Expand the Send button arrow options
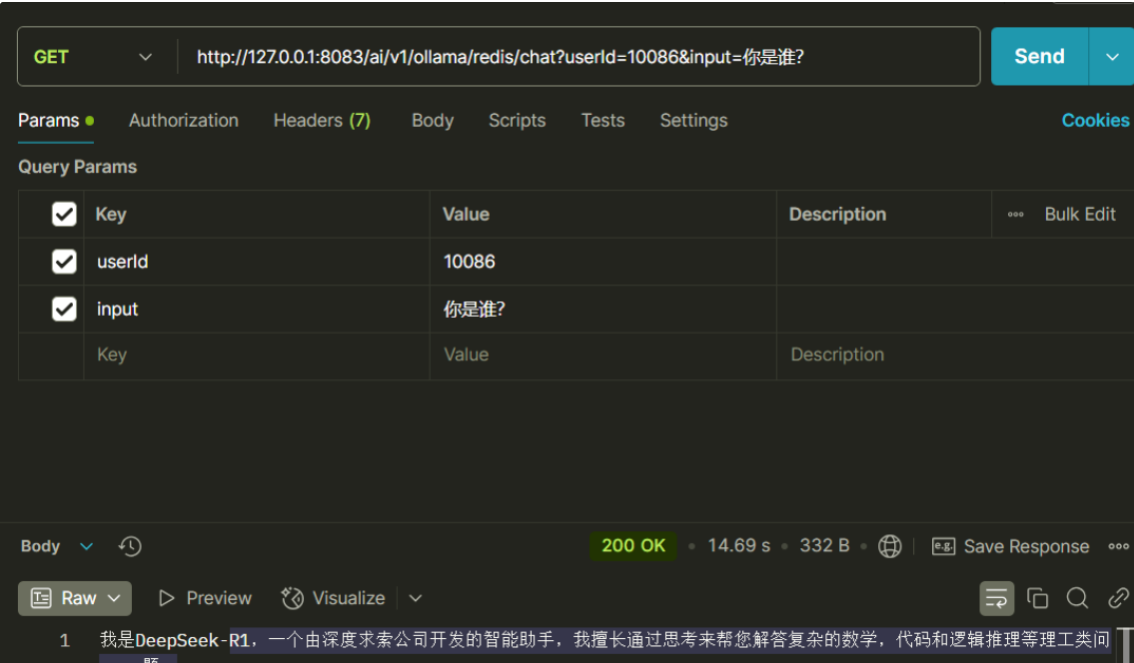1134x663 pixels. click(x=1112, y=56)
